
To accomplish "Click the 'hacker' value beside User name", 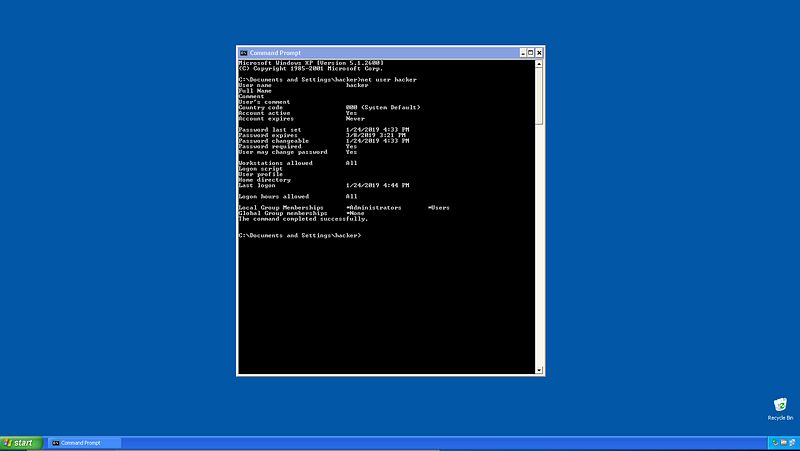I will 357,85.
